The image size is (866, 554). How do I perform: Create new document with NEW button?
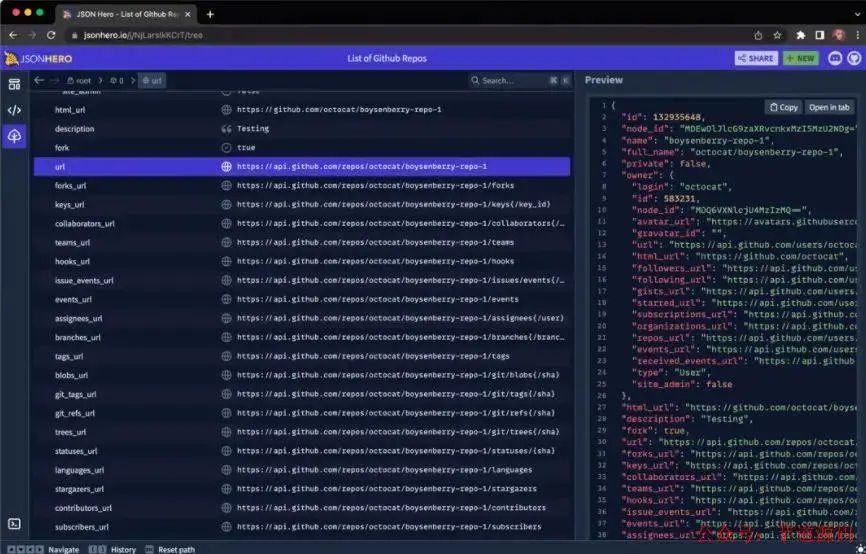tap(801, 58)
